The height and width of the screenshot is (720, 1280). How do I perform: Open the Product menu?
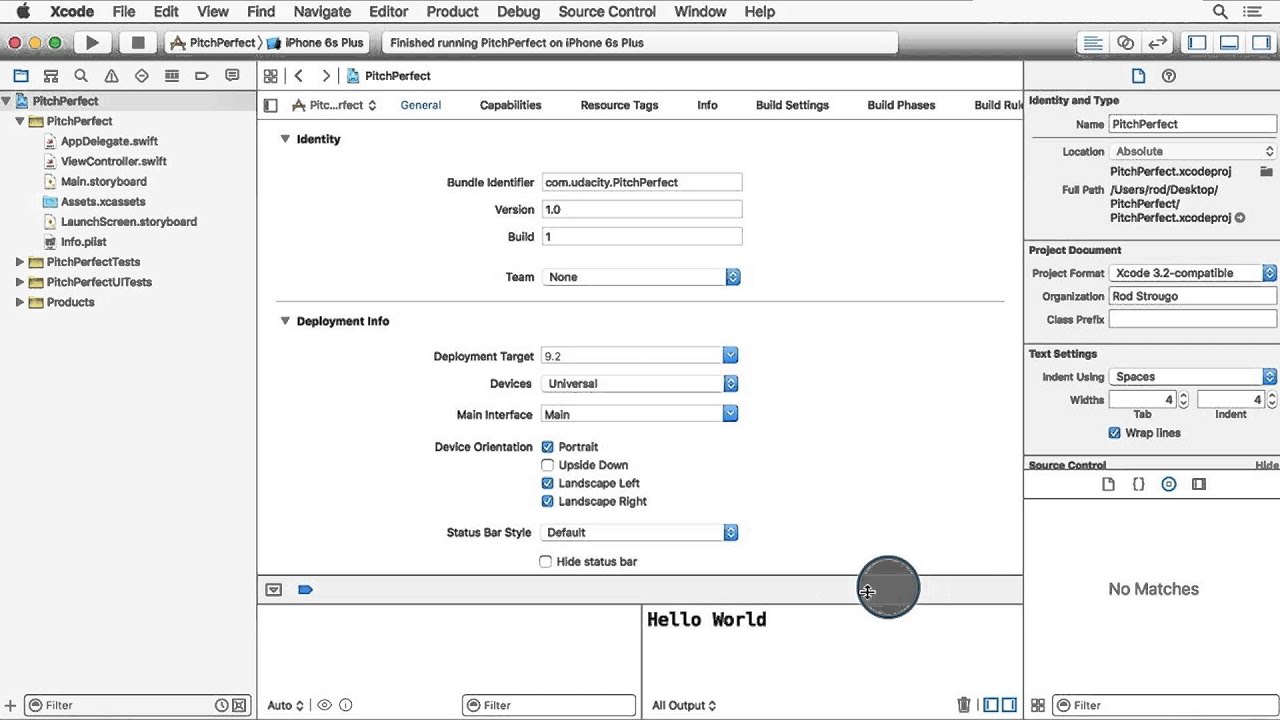452,12
